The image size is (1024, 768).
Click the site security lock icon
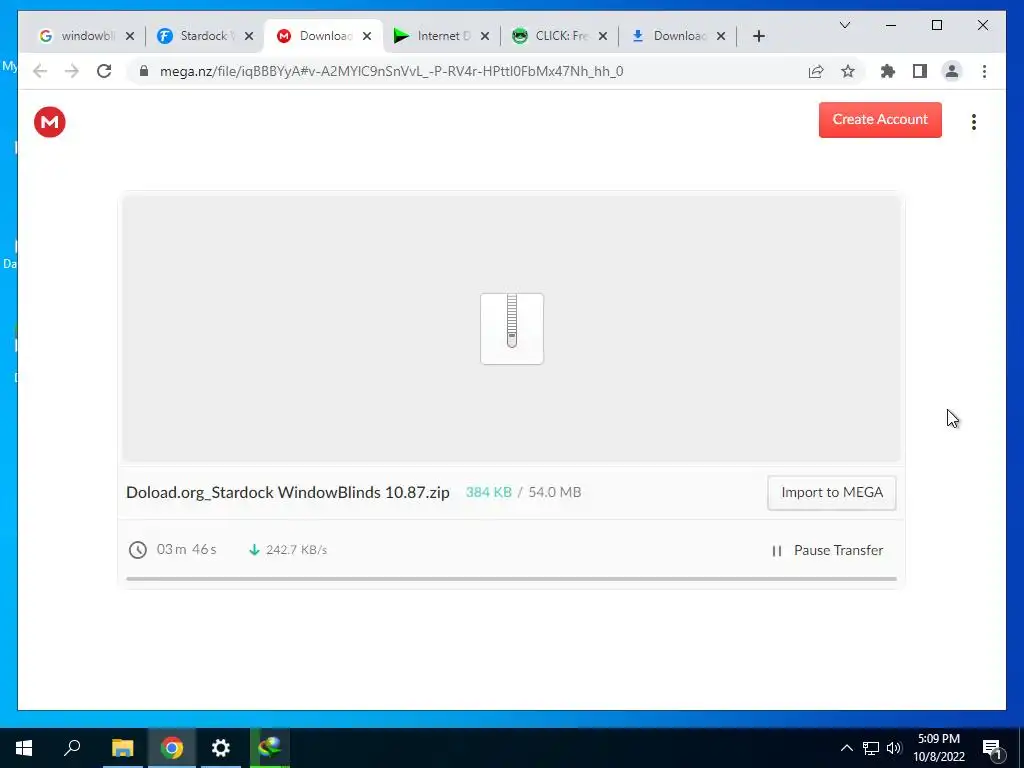144,71
